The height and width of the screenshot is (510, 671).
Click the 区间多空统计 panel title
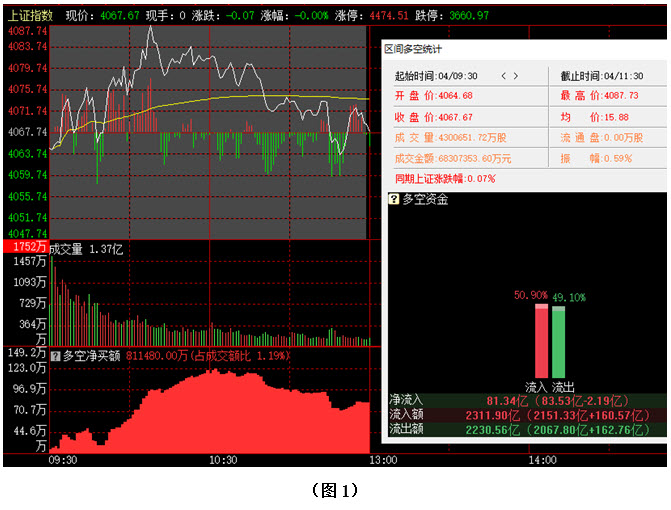413,48
